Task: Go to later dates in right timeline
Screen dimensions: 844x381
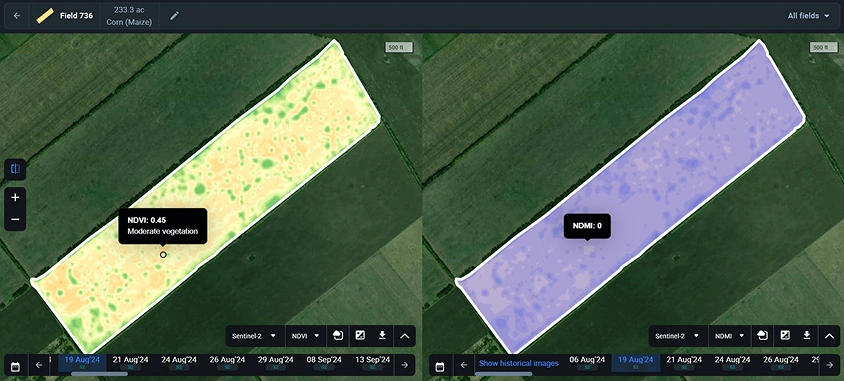Action: (x=829, y=365)
